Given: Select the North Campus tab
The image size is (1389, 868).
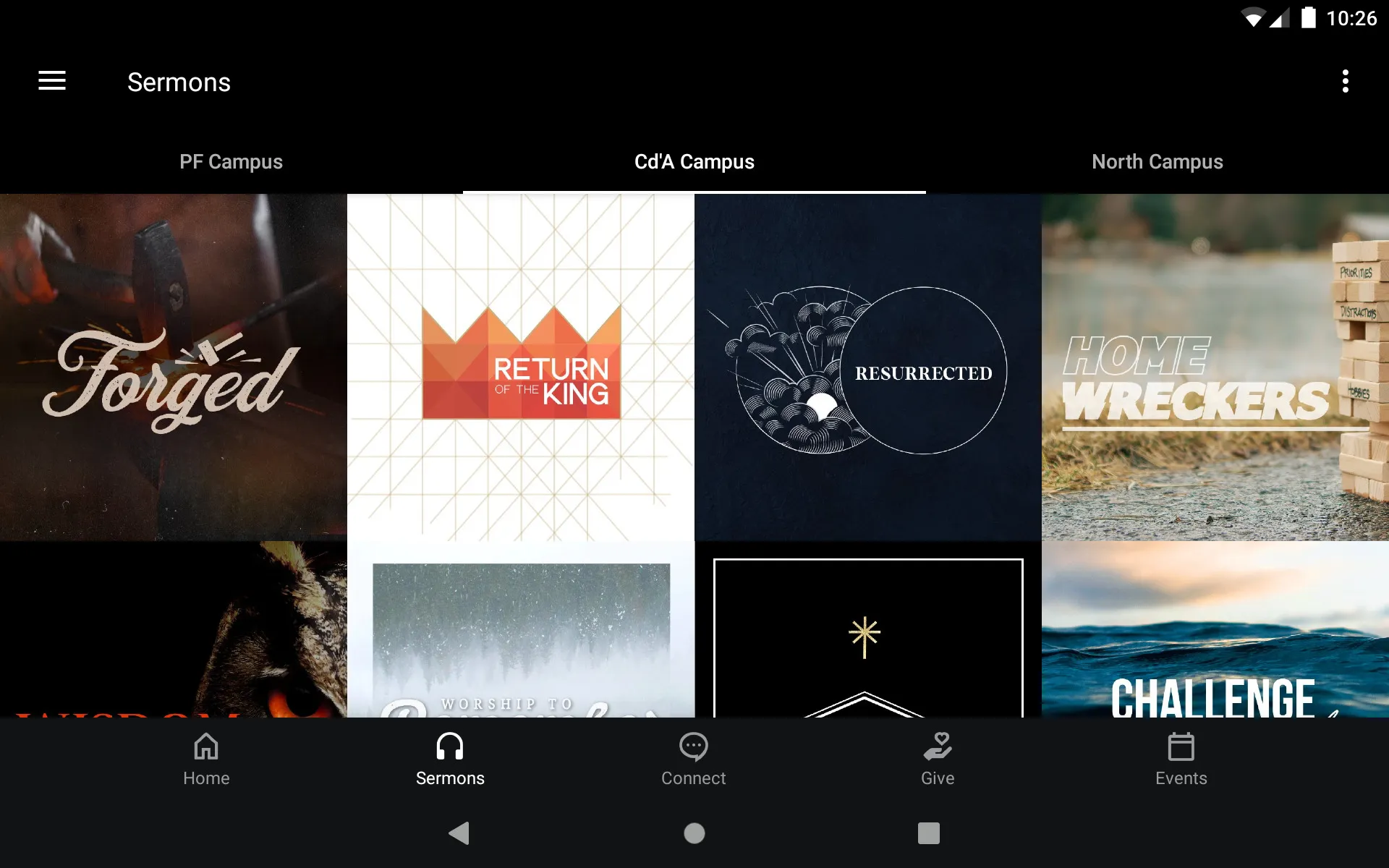Looking at the screenshot, I should coord(1158,161).
